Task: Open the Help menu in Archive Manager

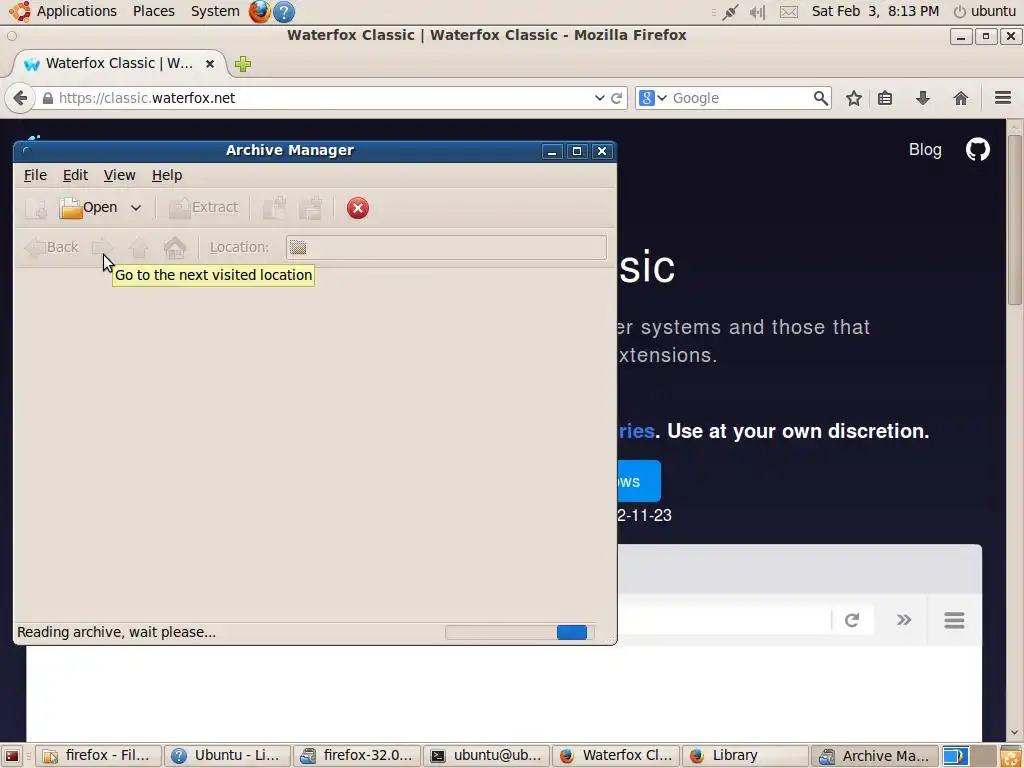Action: click(x=167, y=175)
